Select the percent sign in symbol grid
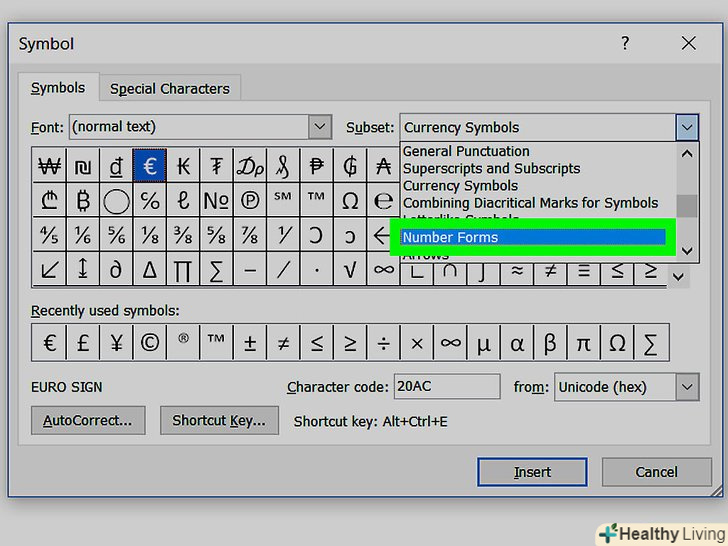The image size is (728, 546). point(150,200)
